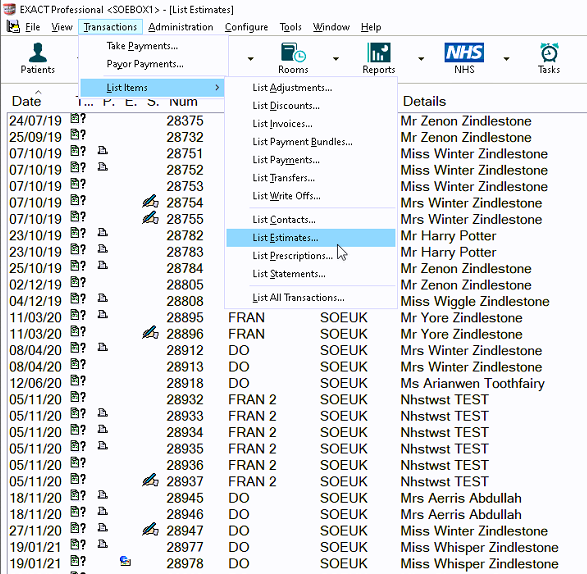Click estimate type icon for row 28932
Viewport: 587px width, 574px height.
(78, 398)
